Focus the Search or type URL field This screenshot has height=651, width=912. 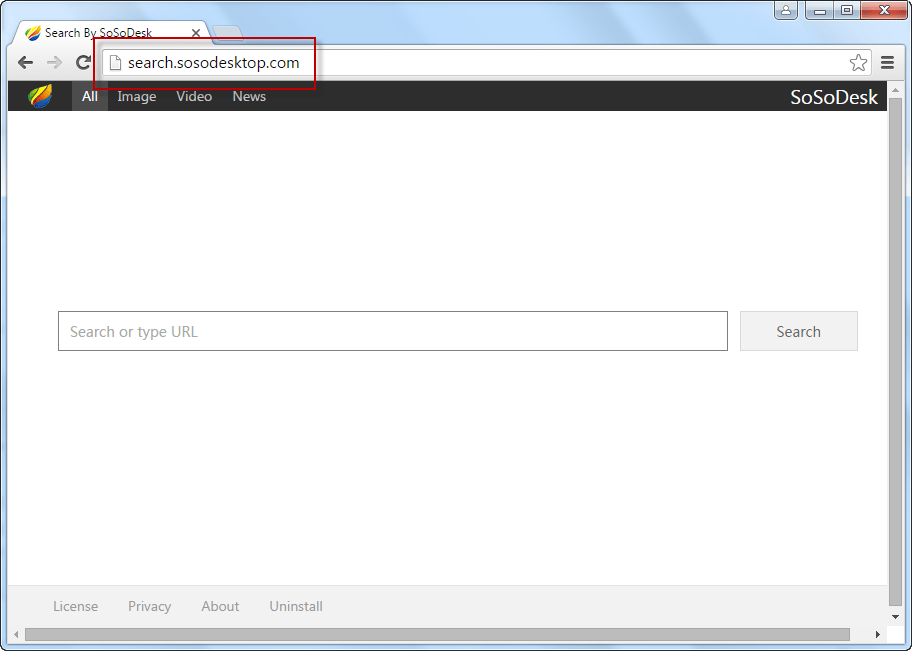(393, 331)
